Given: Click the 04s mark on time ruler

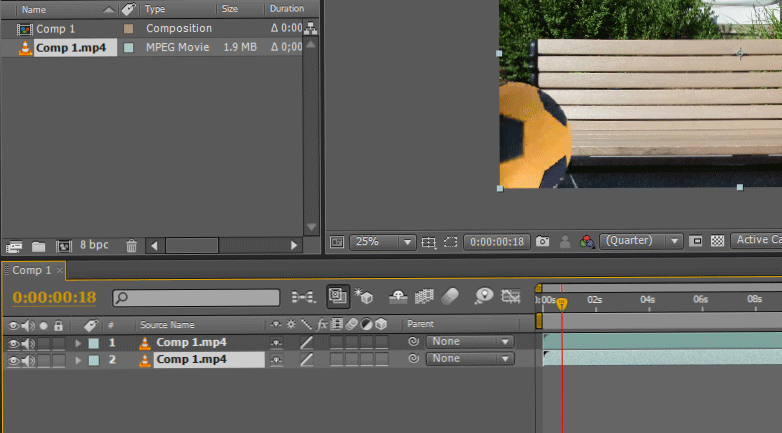Looking at the screenshot, I should pos(647,300).
